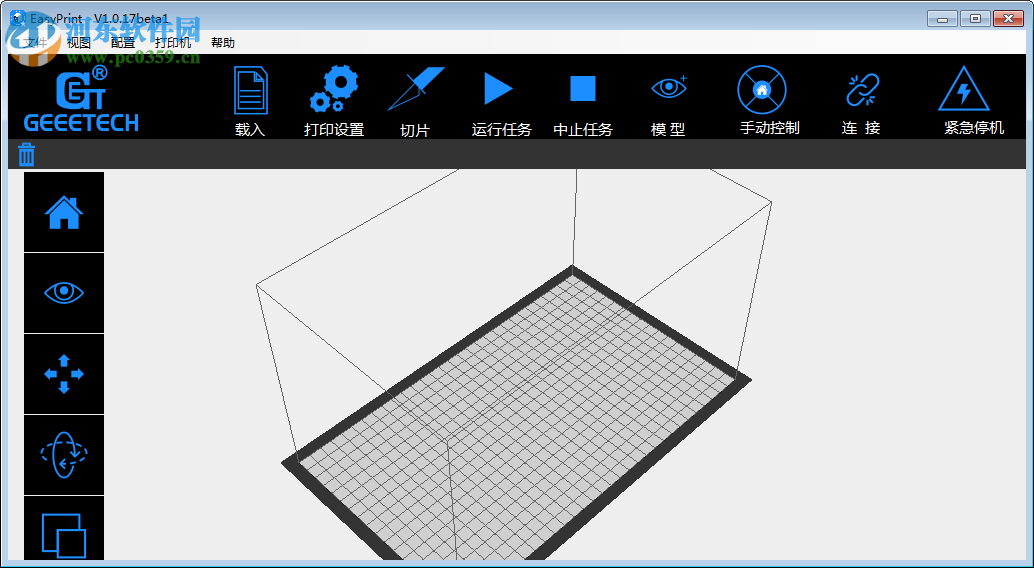Open 打印设置 print settings gears
This screenshot has height=568, width=1034.
(334, 89)
